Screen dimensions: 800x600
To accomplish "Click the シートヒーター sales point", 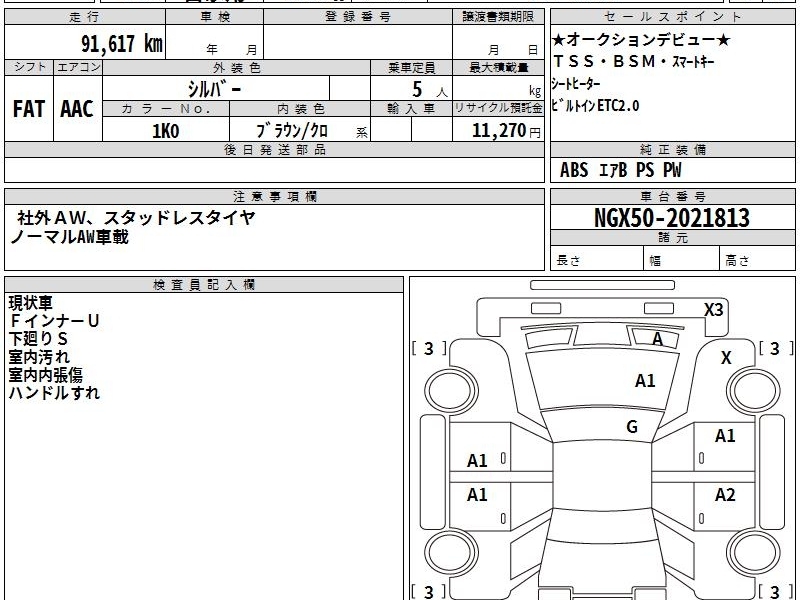I will pos(576,83).
